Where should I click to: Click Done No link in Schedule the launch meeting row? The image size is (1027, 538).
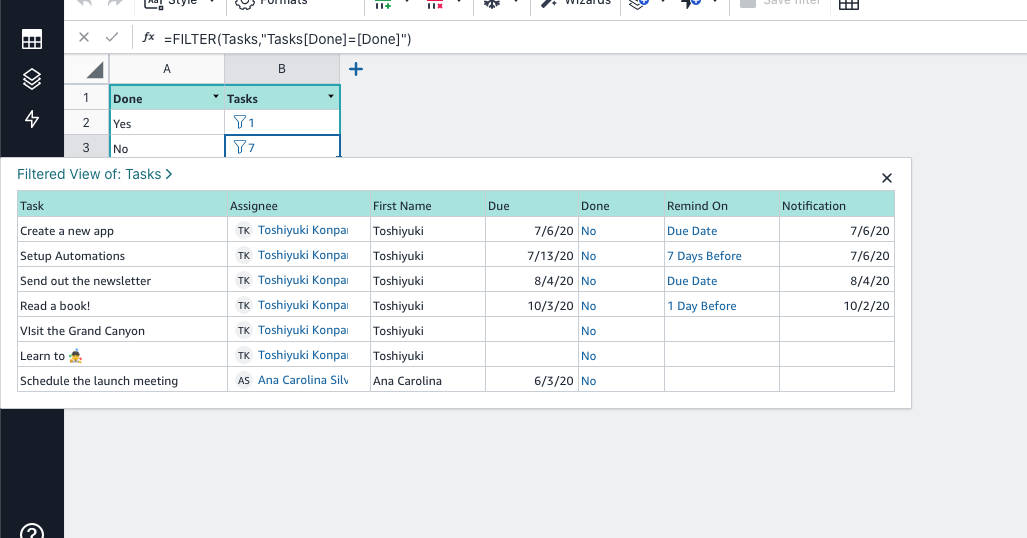coord(588,381)
